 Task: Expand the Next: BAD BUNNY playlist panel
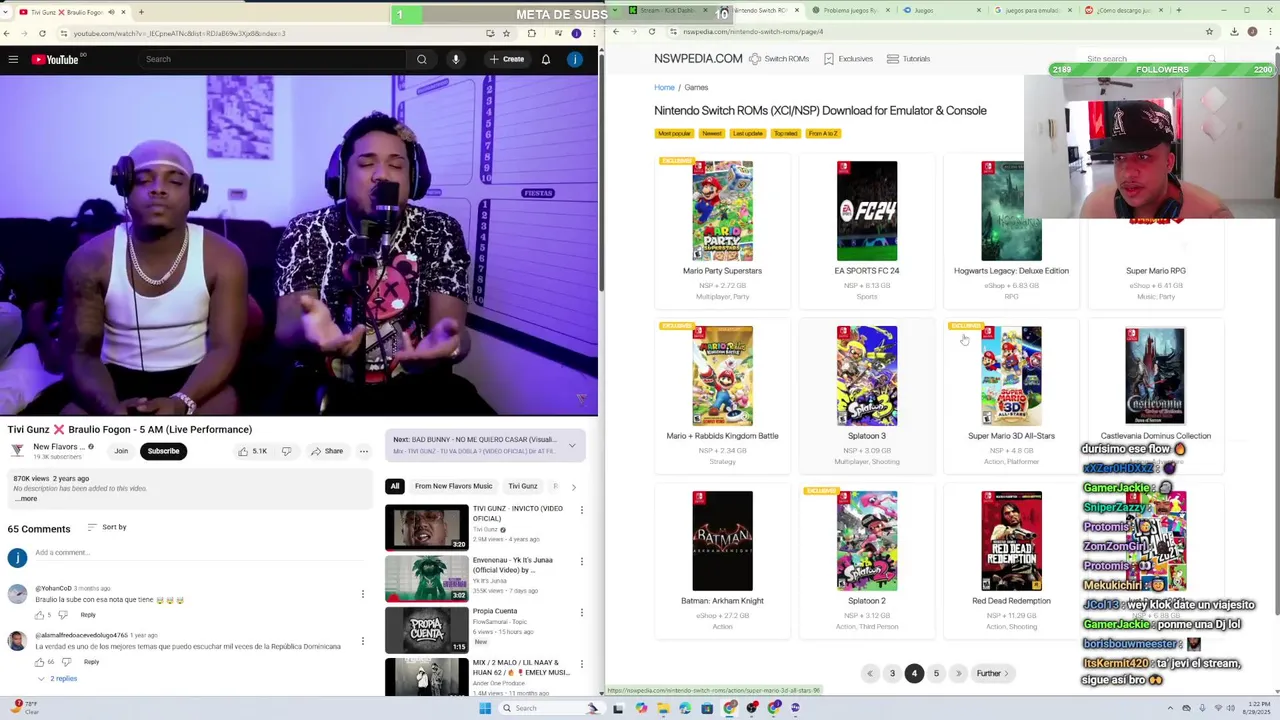[572, 445]
